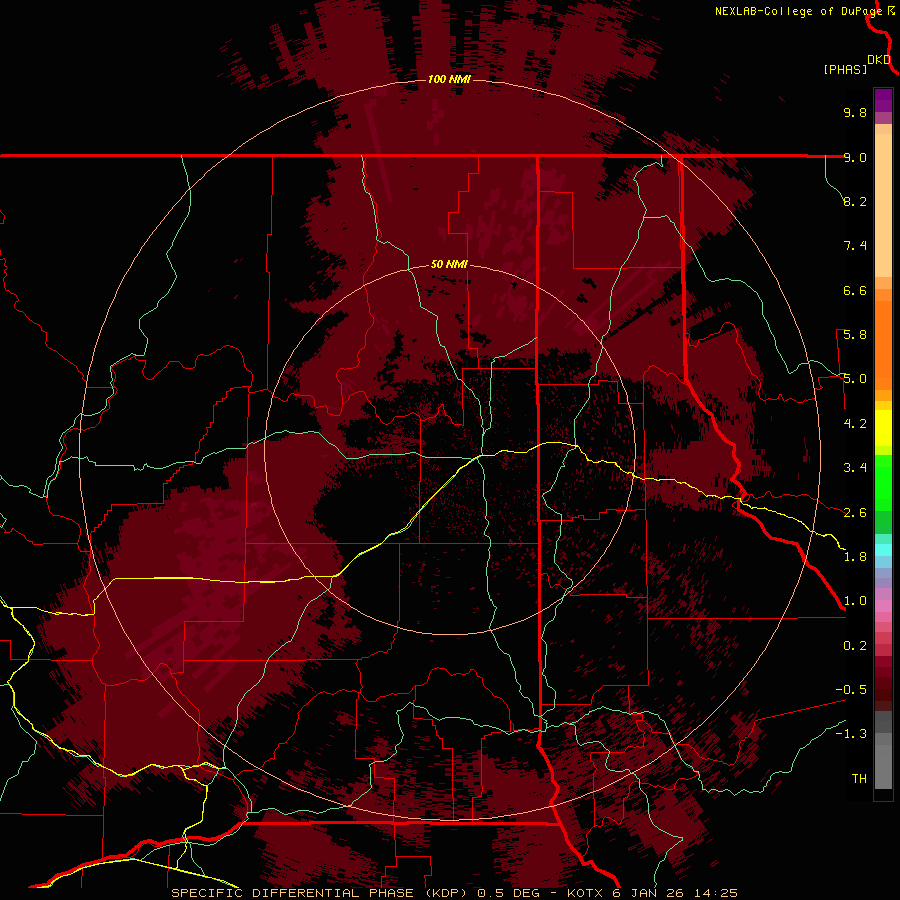Click the 1.8 scale label
900x900 pixels.
[x=855, y=557]
